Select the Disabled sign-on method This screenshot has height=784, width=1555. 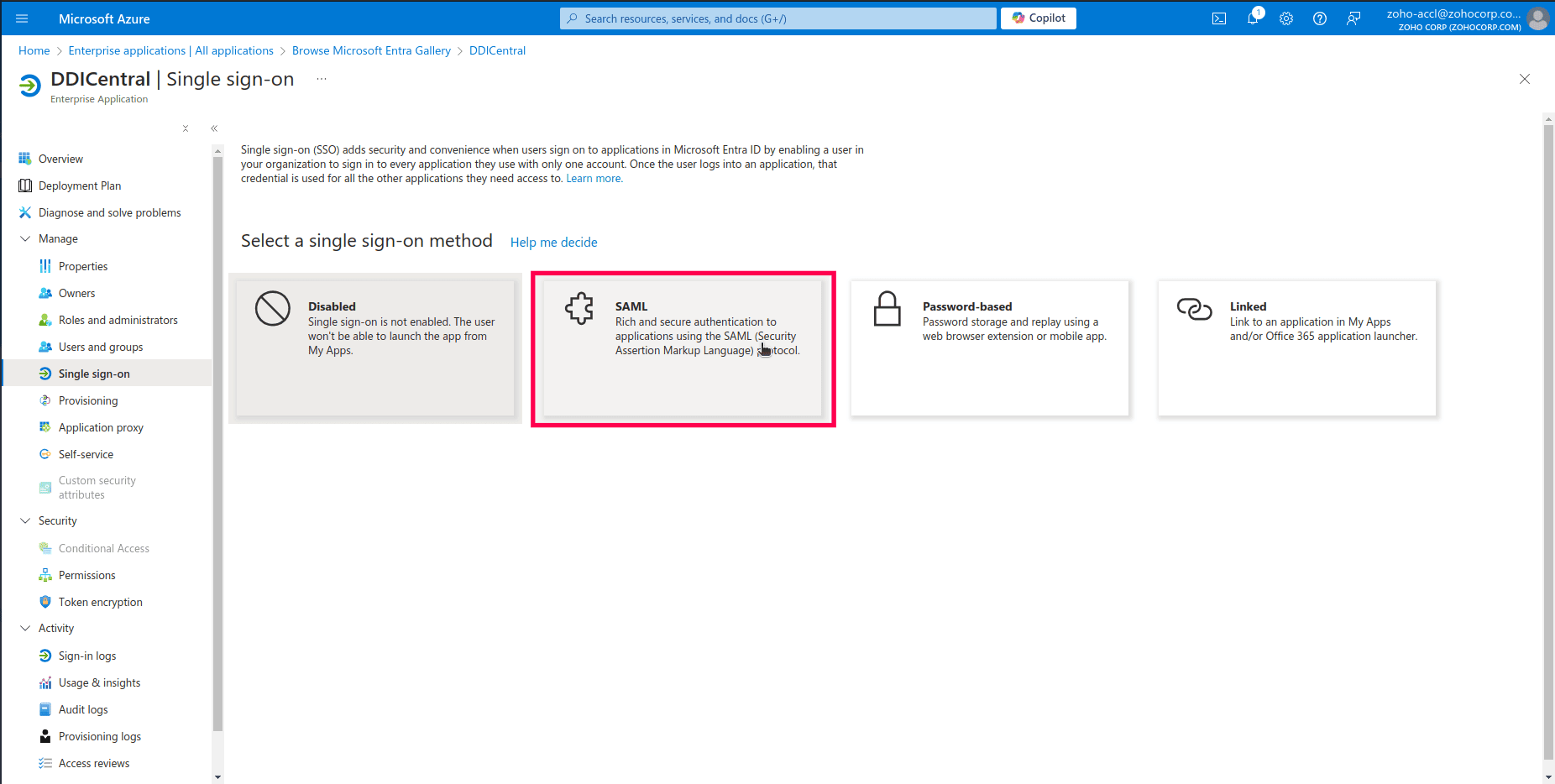(x=375, y=348)
